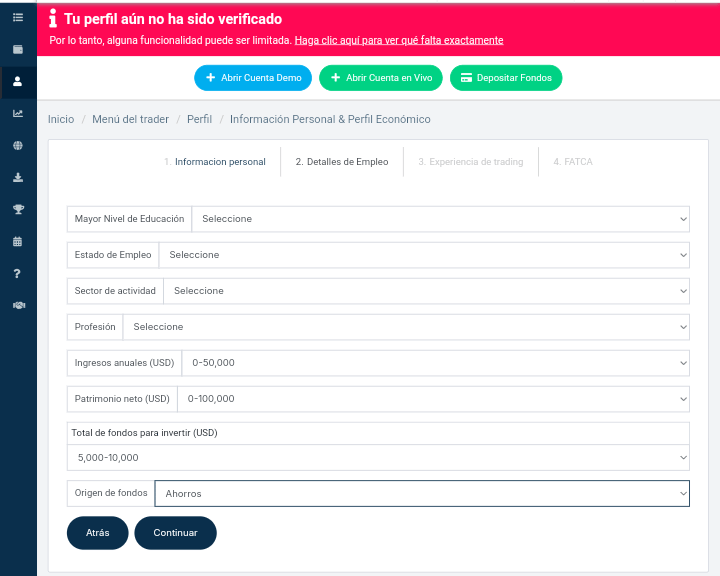720x576 pixels.
Task: Select the FATCA step tab
Action: click(573, 162)
